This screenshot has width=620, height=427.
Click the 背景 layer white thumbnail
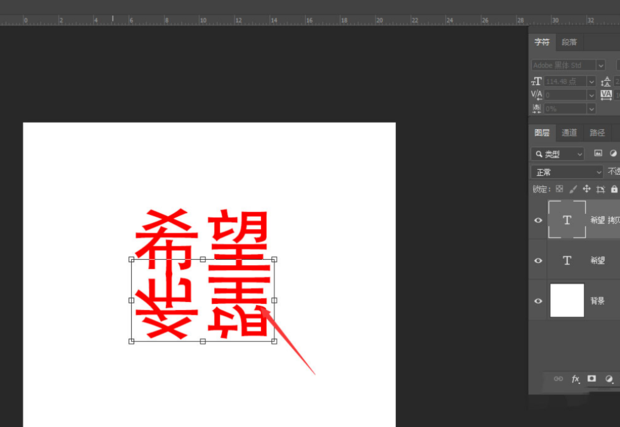(567, 300)
